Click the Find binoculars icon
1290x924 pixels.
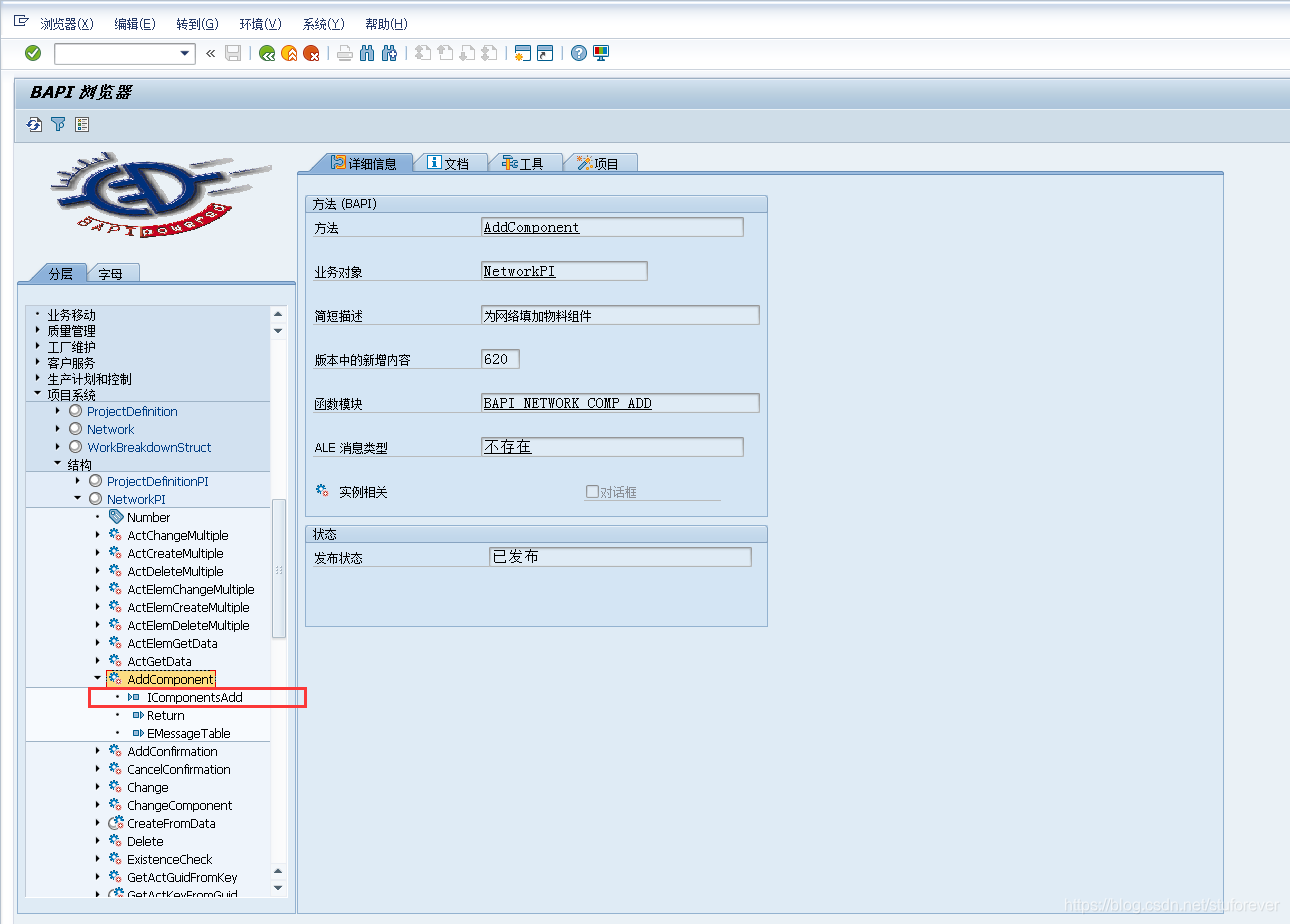tap(367, 53)
